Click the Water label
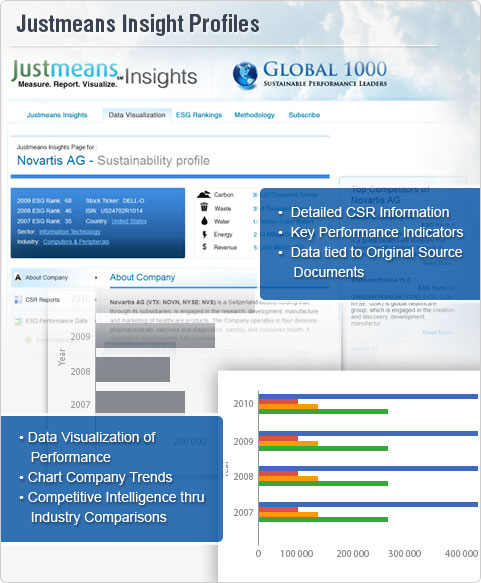This screenshot has height=583, width=481. coord(222,222)
